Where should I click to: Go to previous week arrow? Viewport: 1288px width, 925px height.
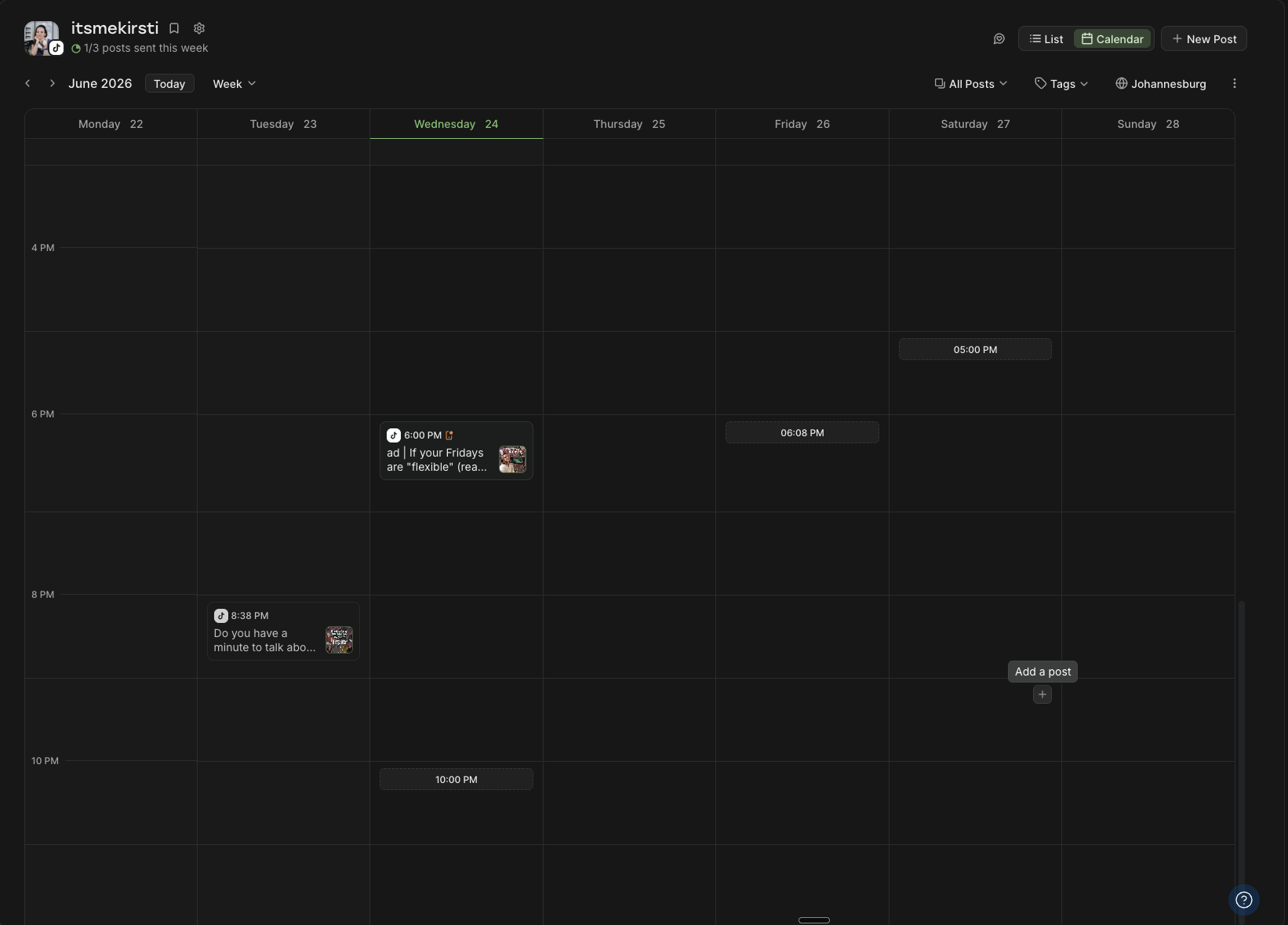point(28,83)
